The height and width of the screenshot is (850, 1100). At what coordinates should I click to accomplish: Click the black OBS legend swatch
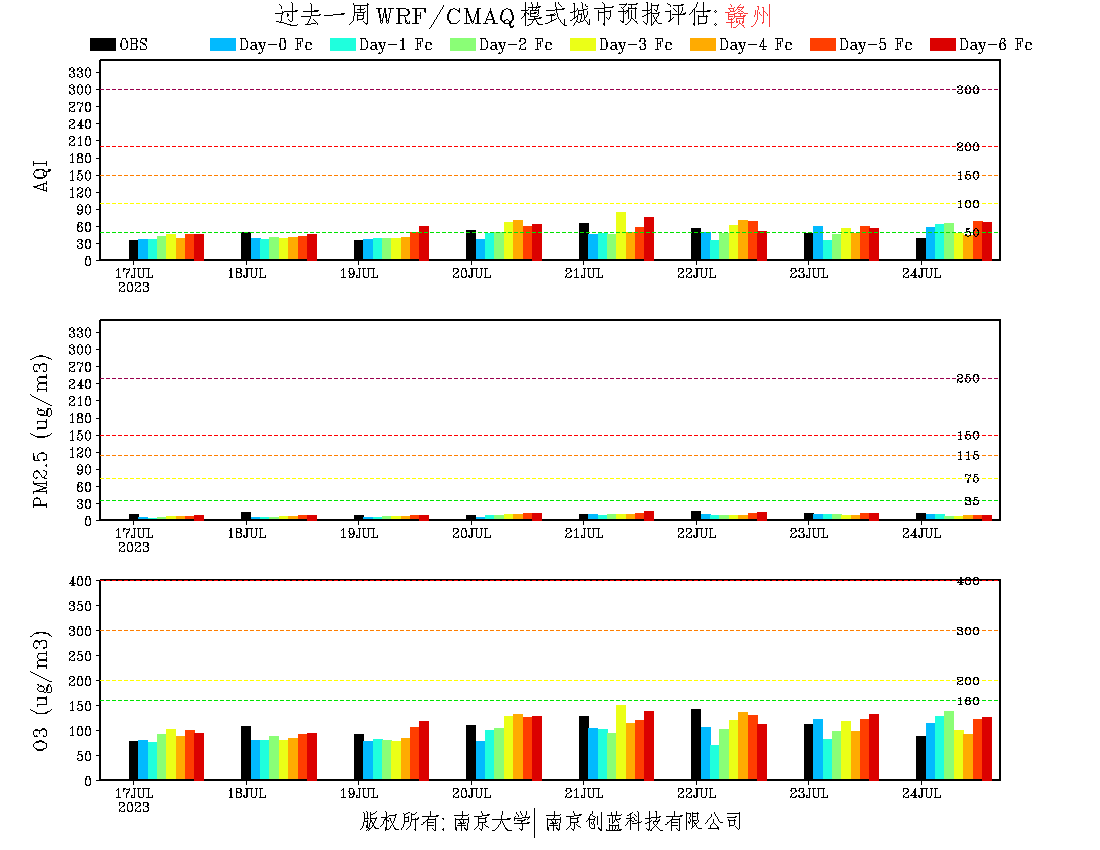pyautogui.click(x=102, y=44)
